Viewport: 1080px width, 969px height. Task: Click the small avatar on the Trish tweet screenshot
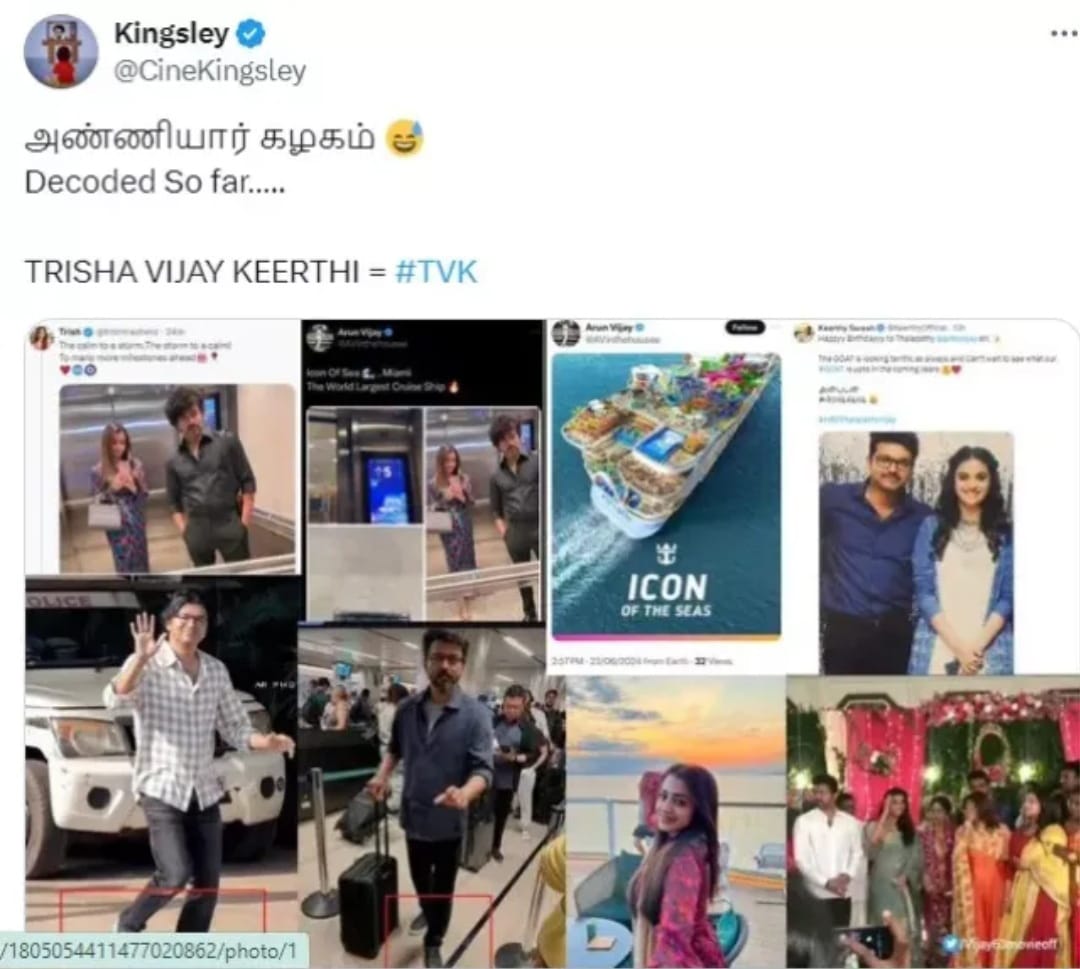[41, 337]
